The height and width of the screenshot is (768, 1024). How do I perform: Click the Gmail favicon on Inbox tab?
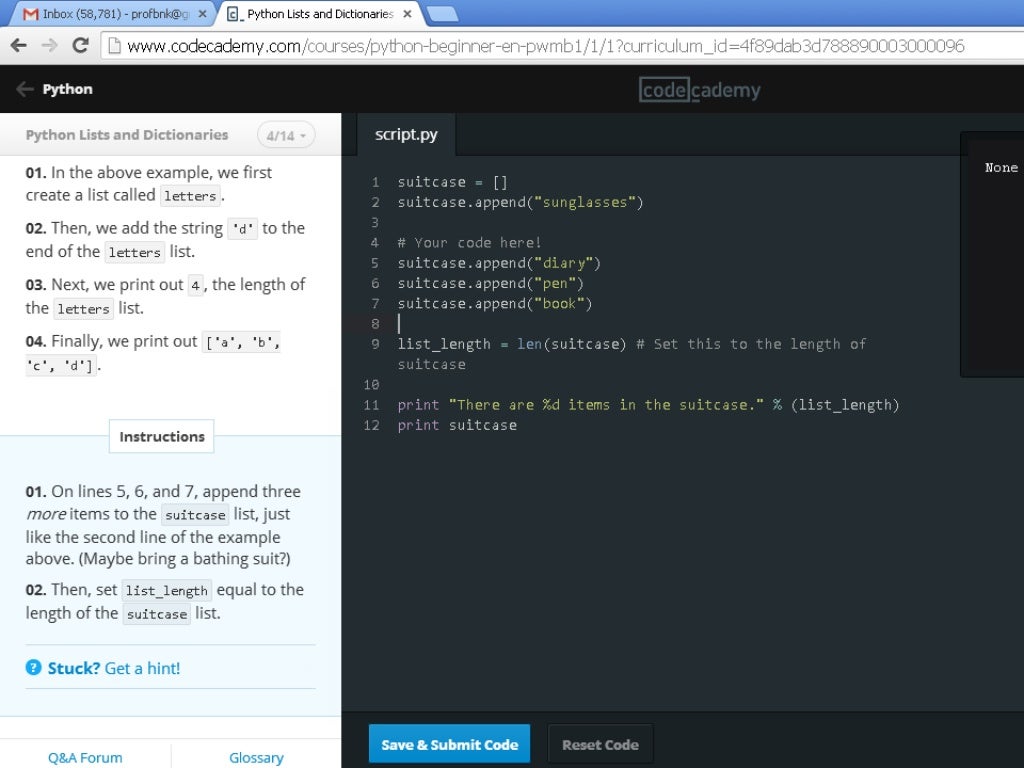point(30,14)
